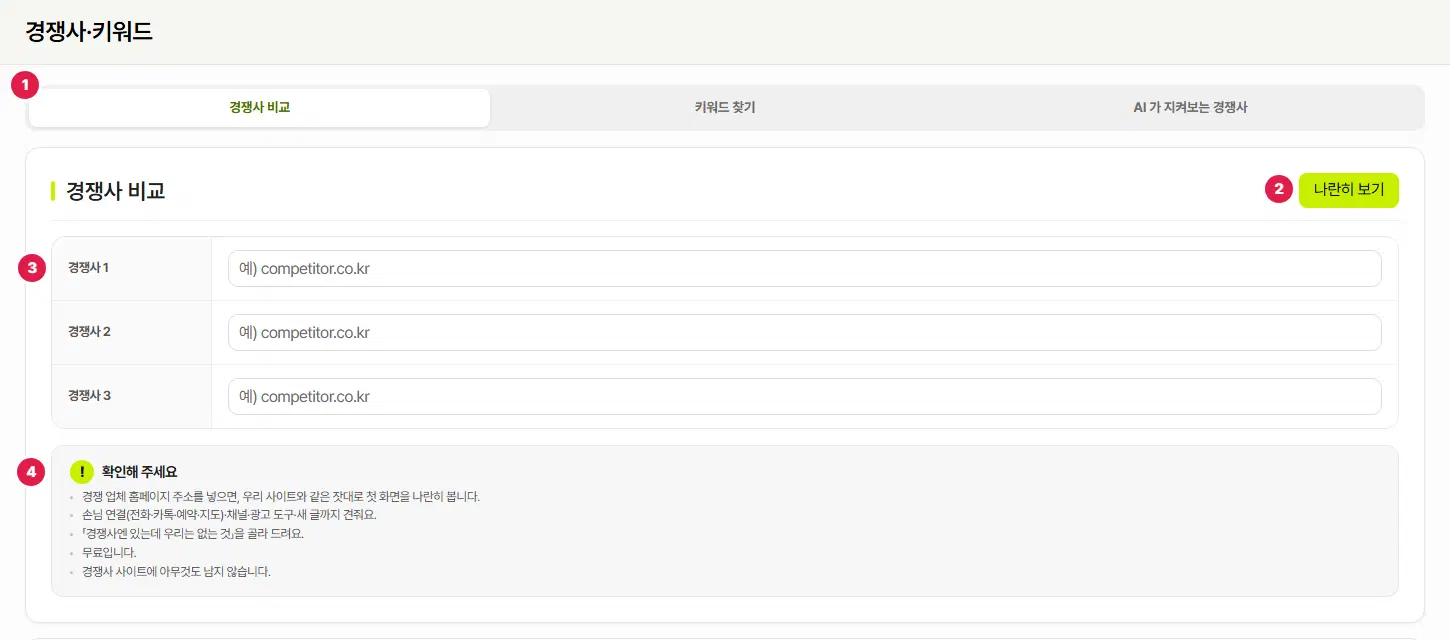Click the 경쟁사 1 row label
Viewport: 1450px width, 640px height.
89,268
